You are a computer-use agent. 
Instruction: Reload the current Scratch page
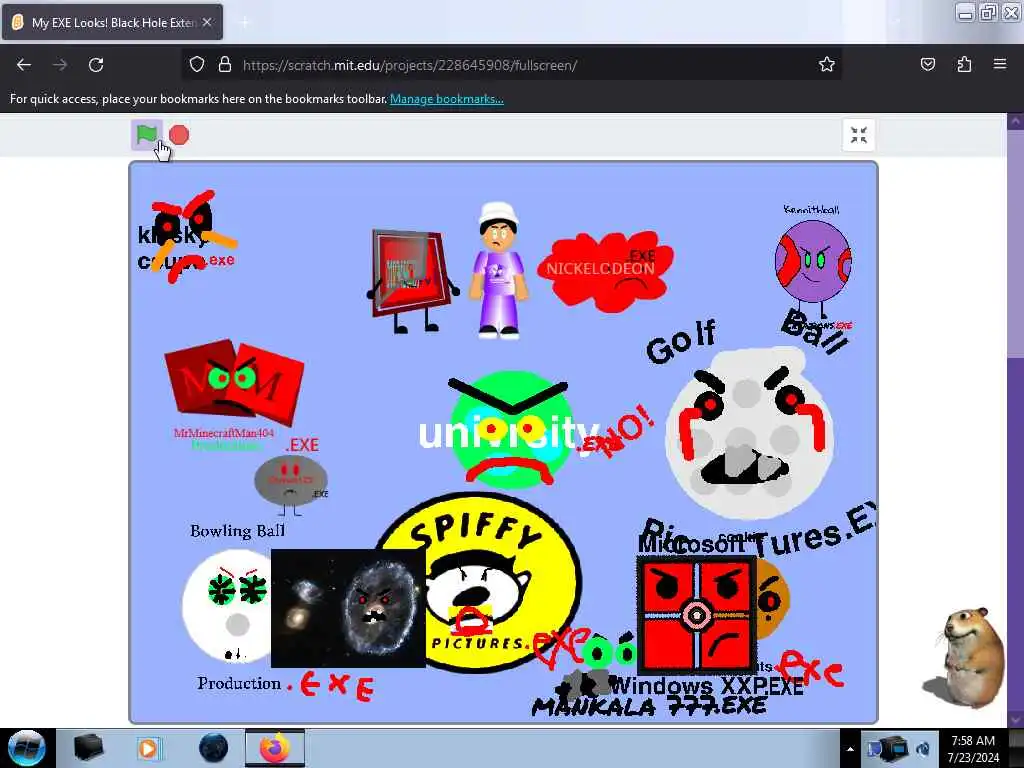[96, 65]
